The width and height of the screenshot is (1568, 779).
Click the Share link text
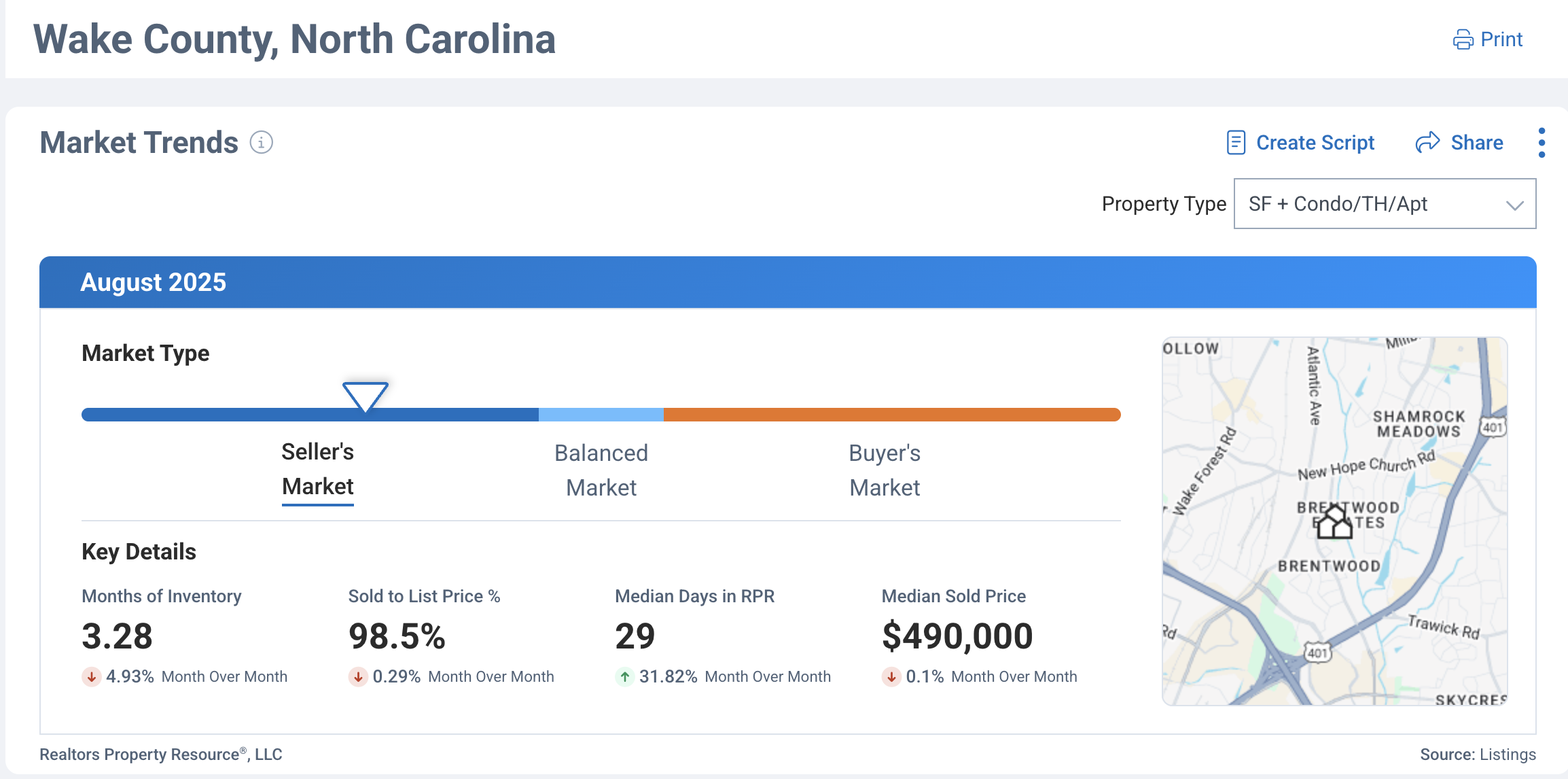coord(1477,143)
